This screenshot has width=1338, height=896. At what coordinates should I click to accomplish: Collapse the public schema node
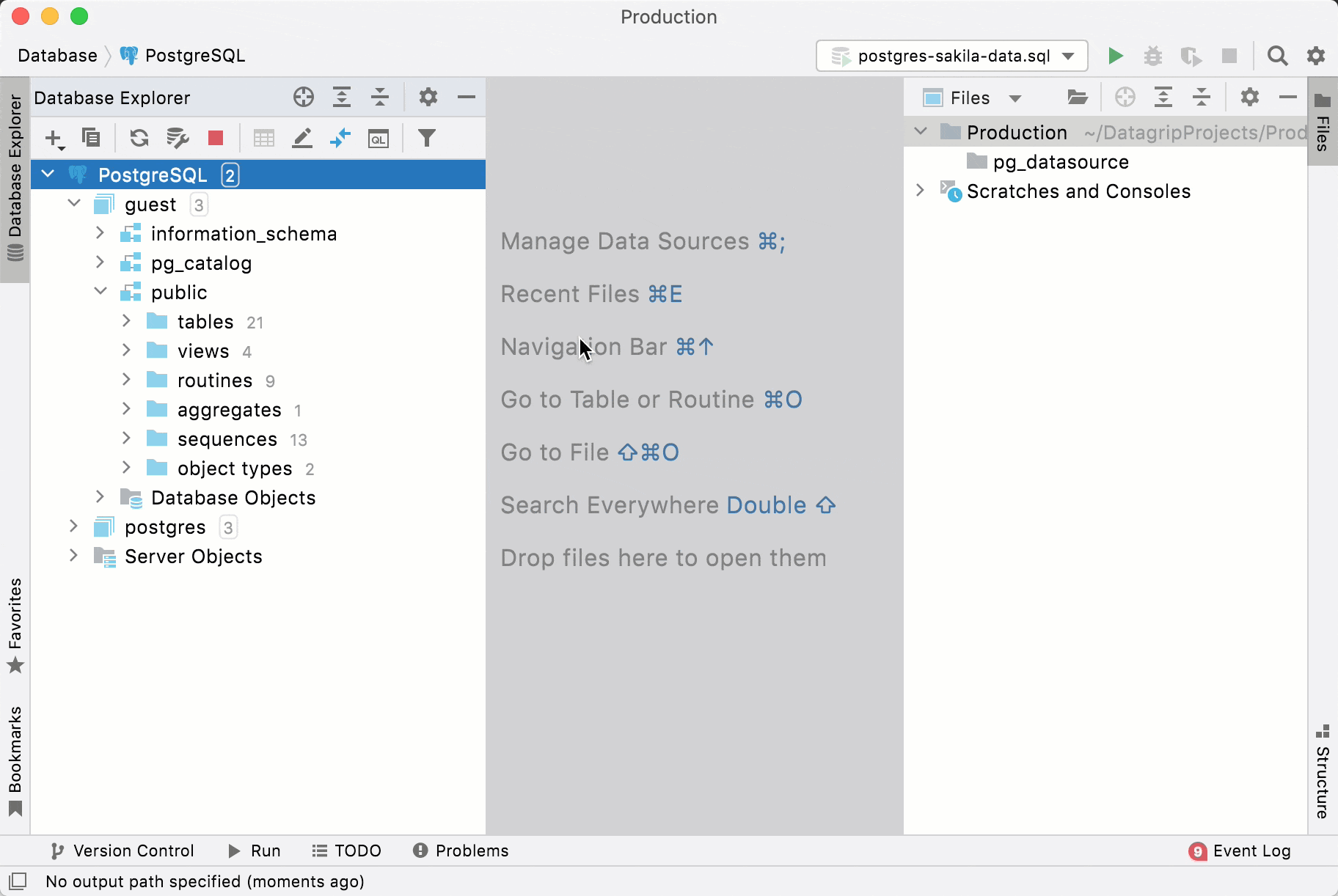tap(100, 292)
